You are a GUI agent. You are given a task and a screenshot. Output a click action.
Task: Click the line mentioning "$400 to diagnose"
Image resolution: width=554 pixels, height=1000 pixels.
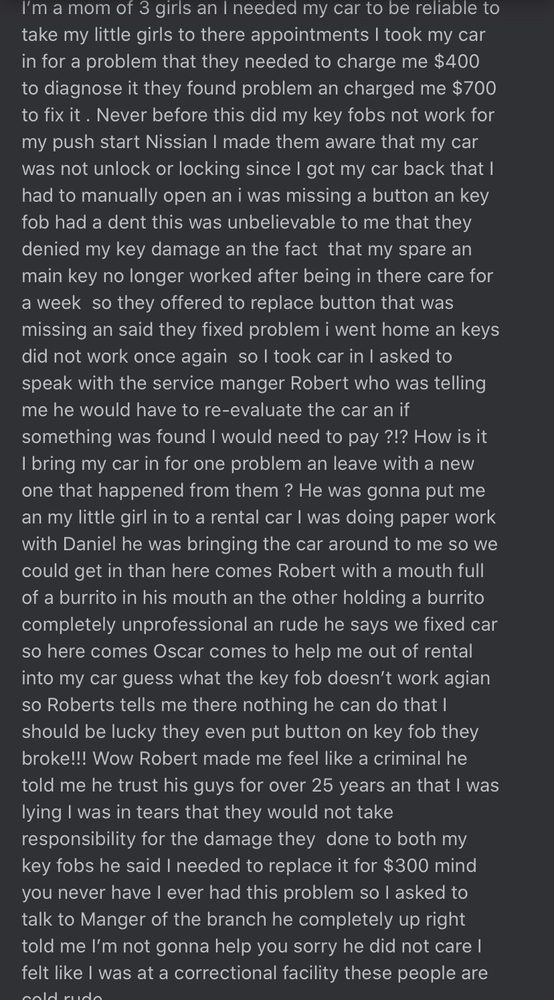[x=251, y=62]
